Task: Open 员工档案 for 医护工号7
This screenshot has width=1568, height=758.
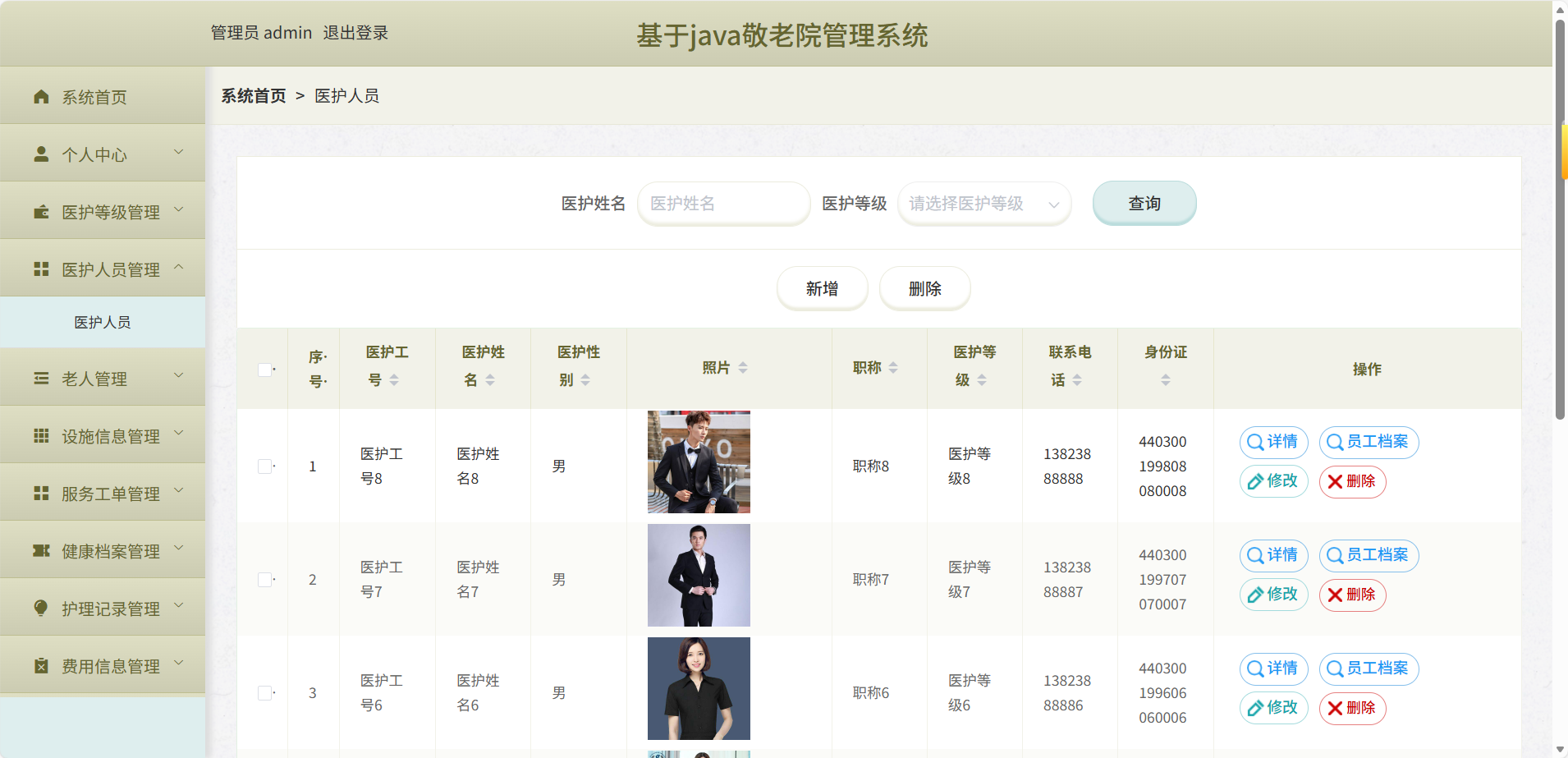Action: pos(1369,555)
